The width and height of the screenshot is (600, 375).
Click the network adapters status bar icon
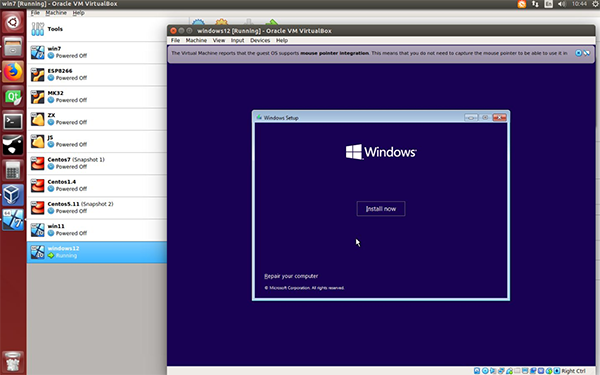point(501,371)
